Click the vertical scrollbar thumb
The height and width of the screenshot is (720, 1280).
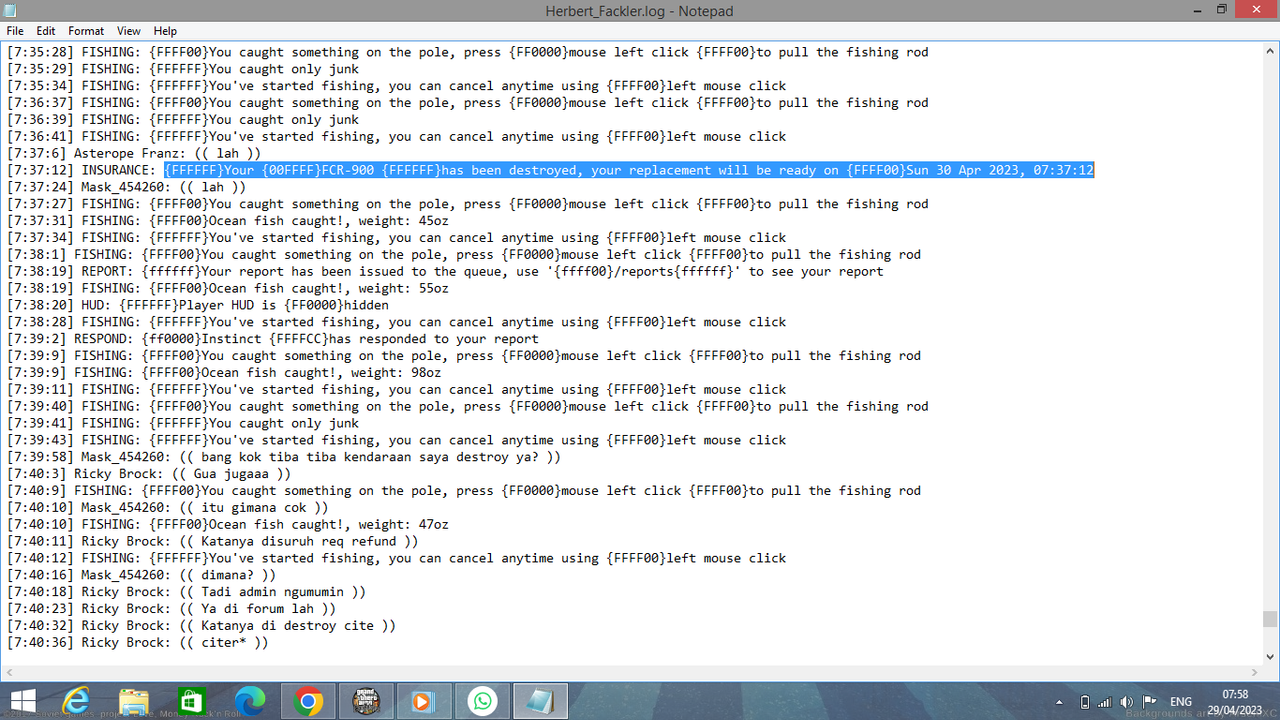(x=1271, y=619)
